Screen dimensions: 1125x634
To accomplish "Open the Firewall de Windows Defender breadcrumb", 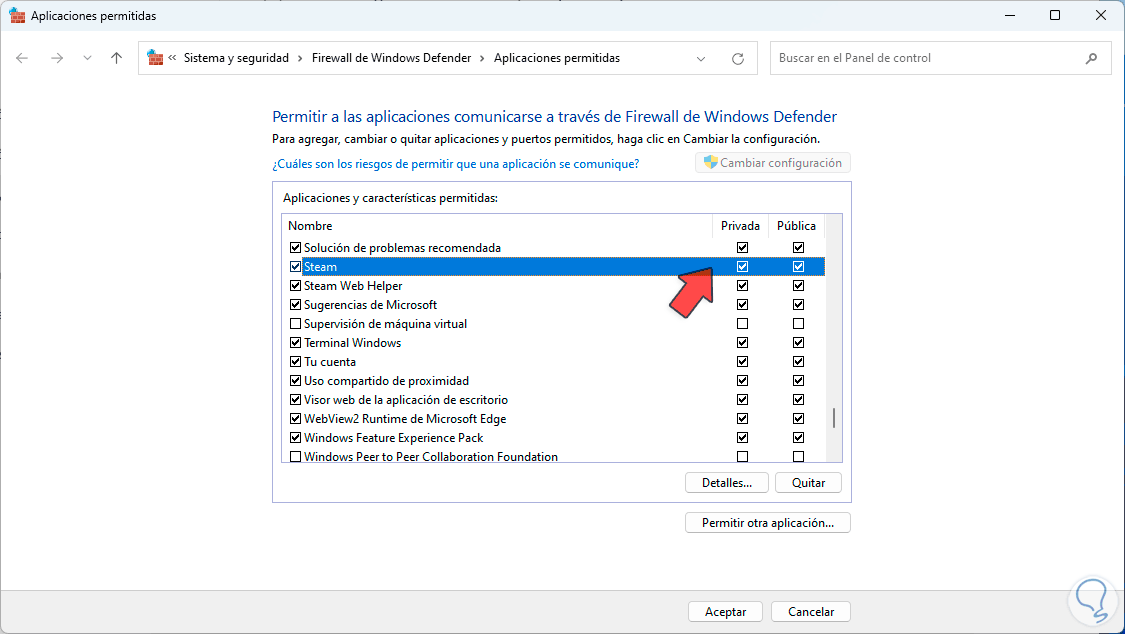I will click(392, 58).
